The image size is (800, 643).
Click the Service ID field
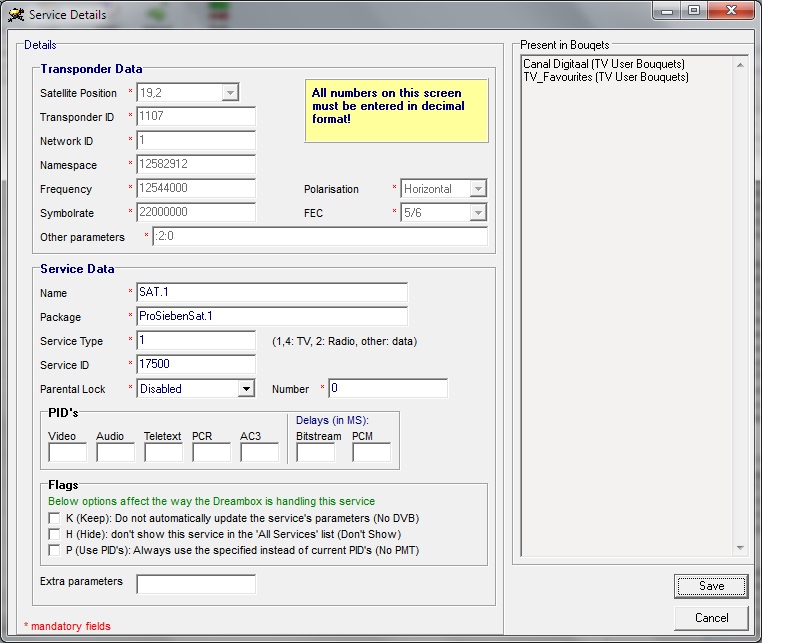click(196, 365)
